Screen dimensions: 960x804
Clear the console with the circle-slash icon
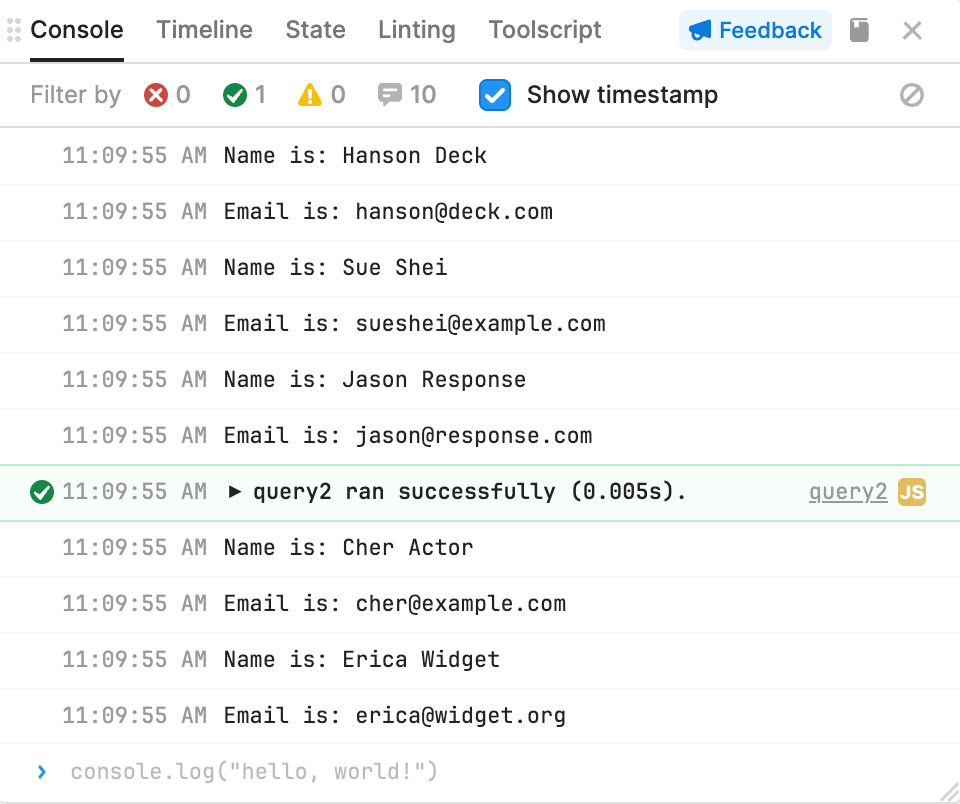click(912, 95)
